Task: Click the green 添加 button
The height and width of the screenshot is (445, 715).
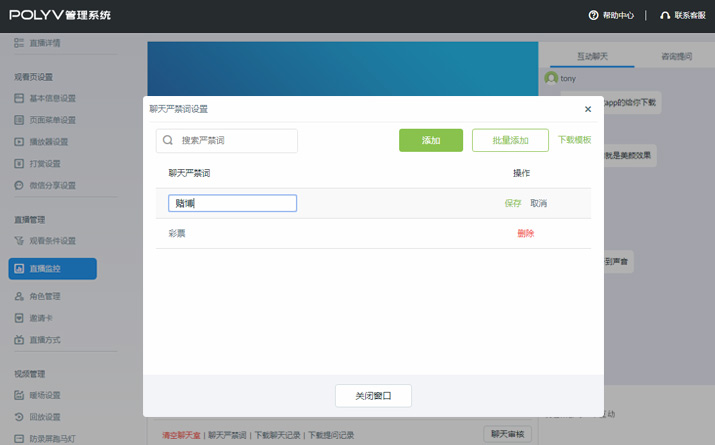Action: [x=431, y=141]
